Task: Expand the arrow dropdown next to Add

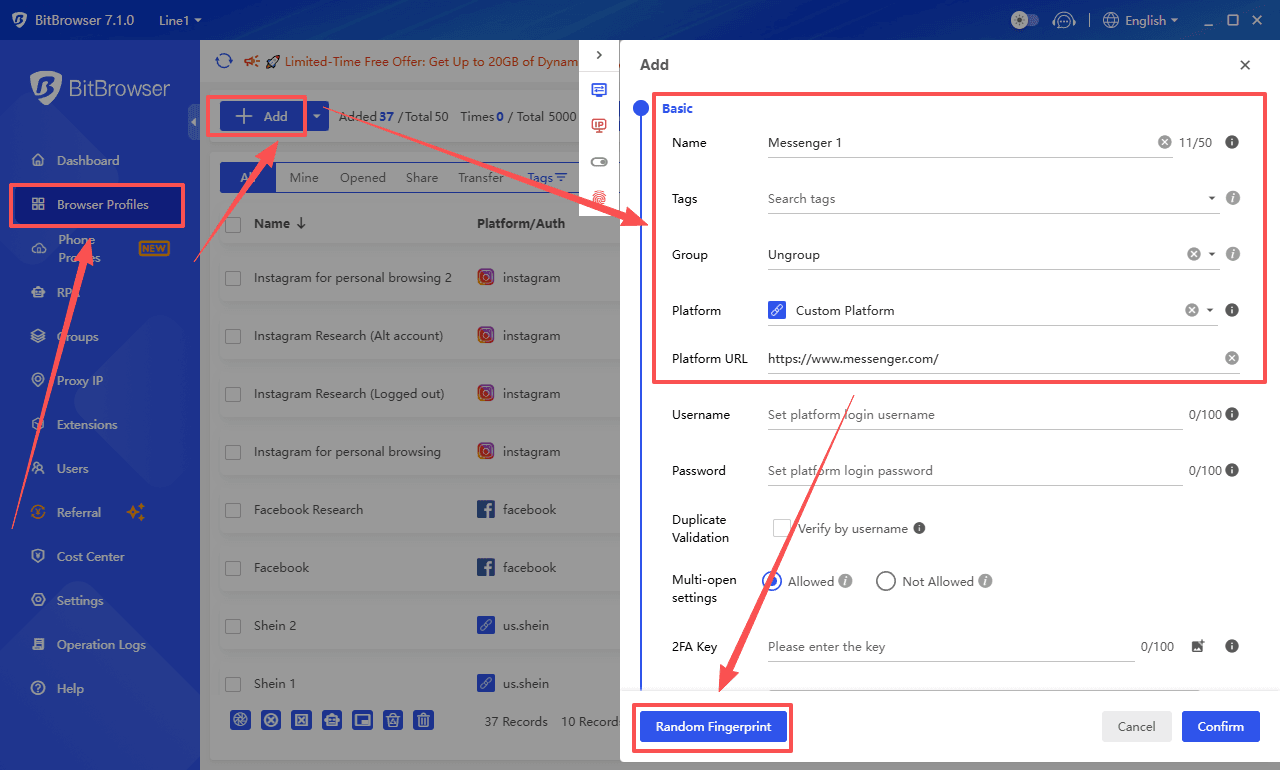Action: coord(317,116)
